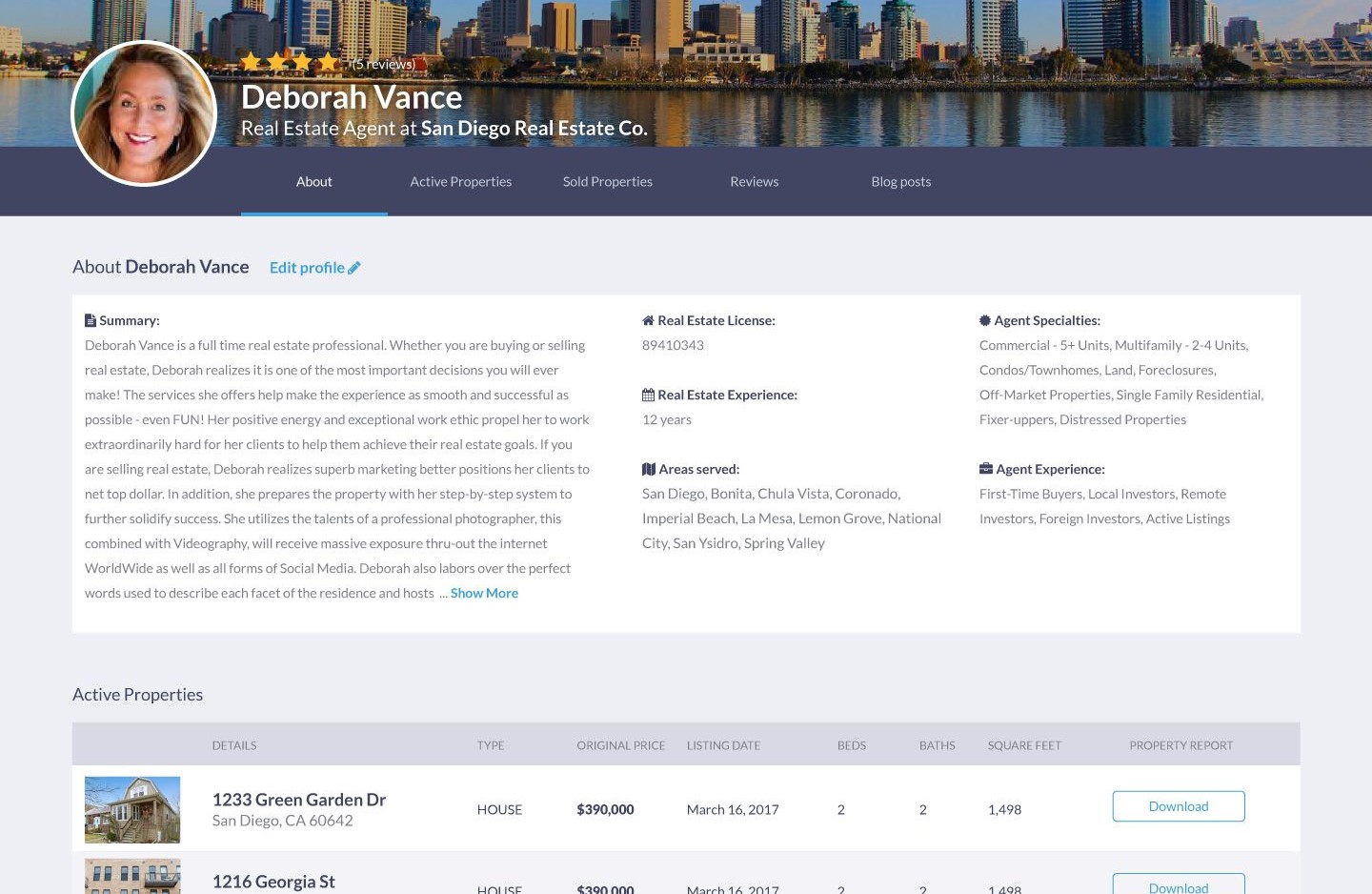Expand summary with Show More
1372x894 pixels.
(484, 593)
